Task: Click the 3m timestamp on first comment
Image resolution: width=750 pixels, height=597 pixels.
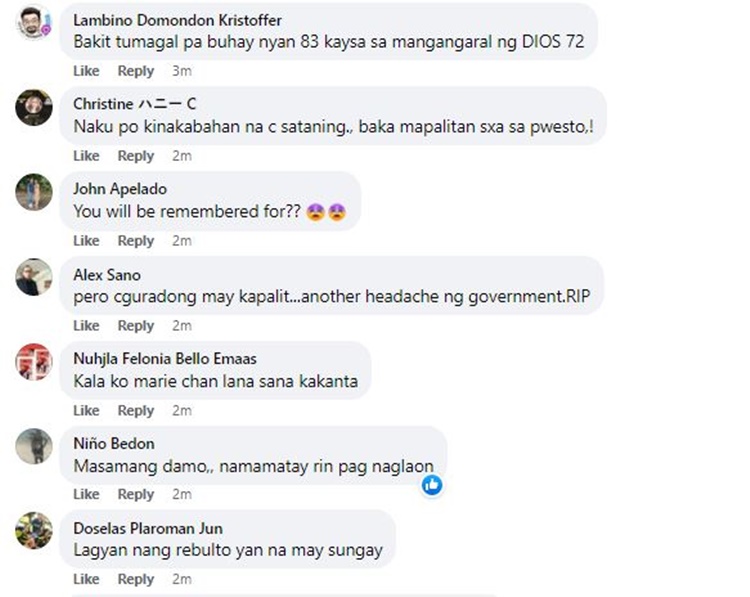Action: pyautogui.click(x=182, y=71)
